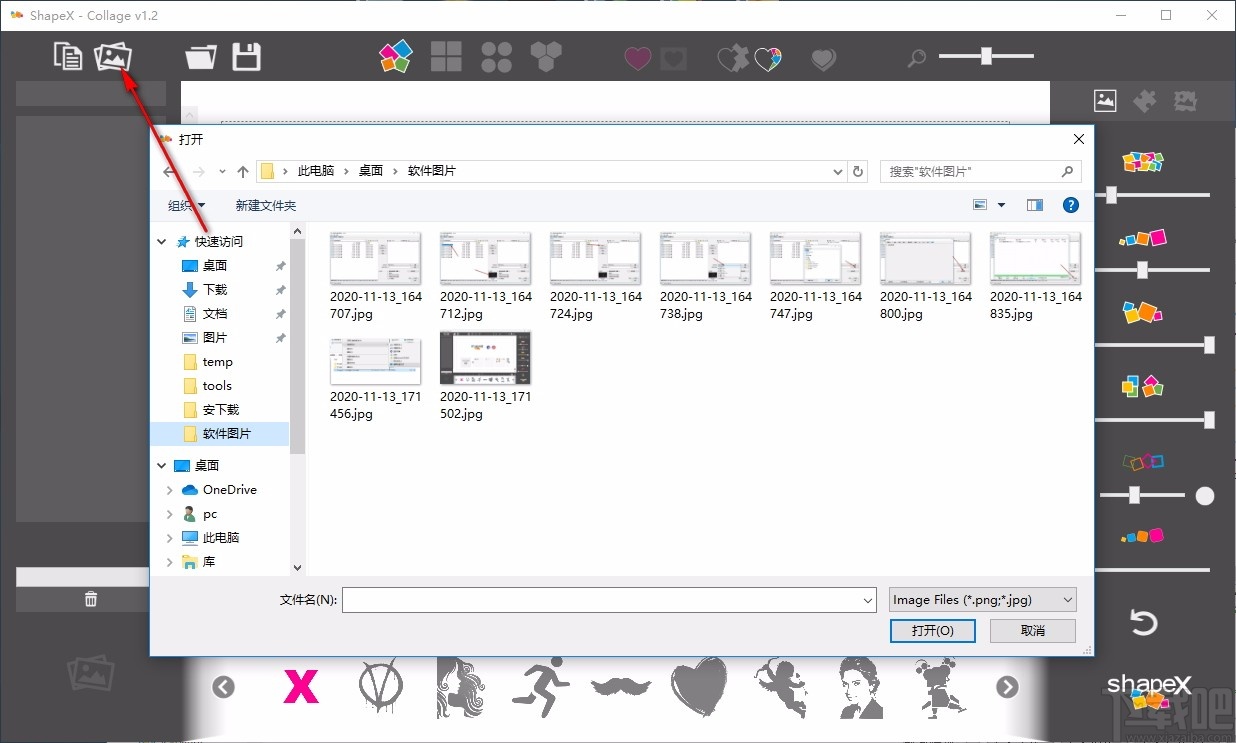Choose the hexagon collage layout icon
This screenshot has height=743, width=1236.
546,57
